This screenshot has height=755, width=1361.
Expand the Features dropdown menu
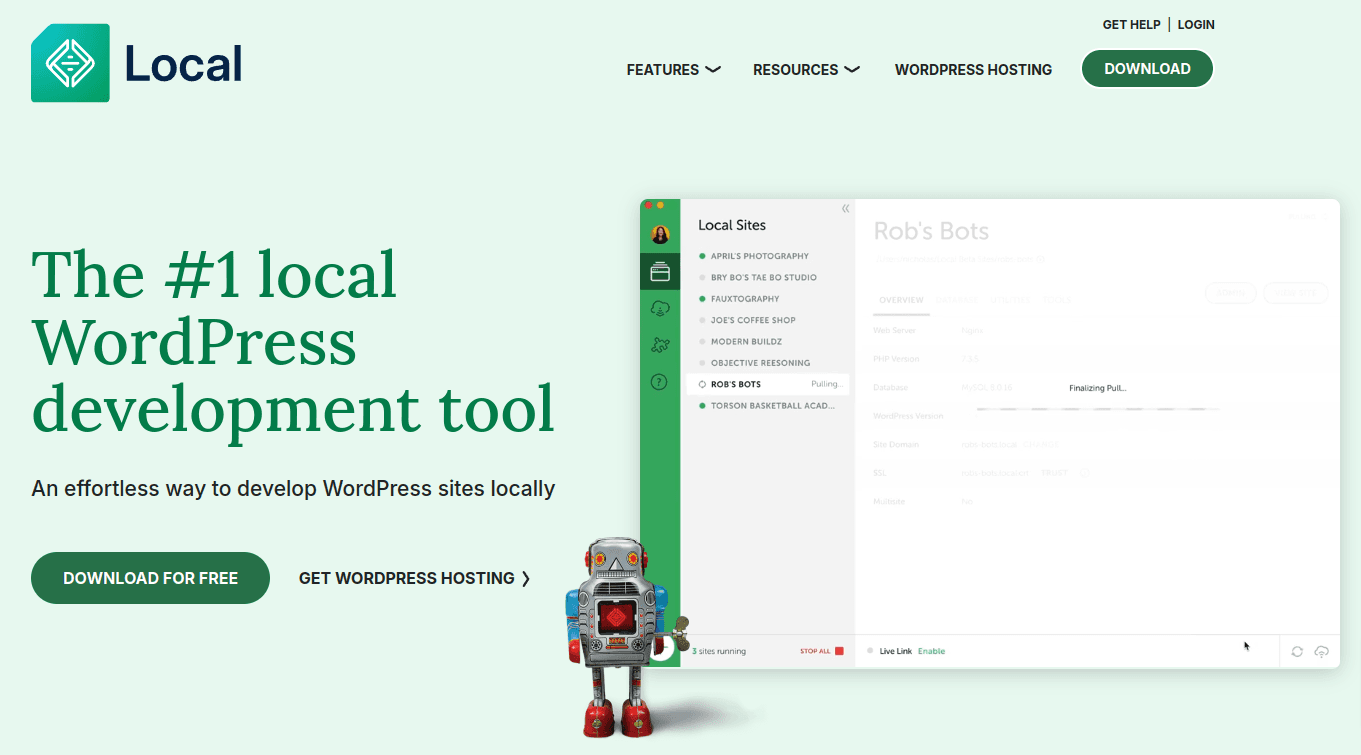coord(673,70)
